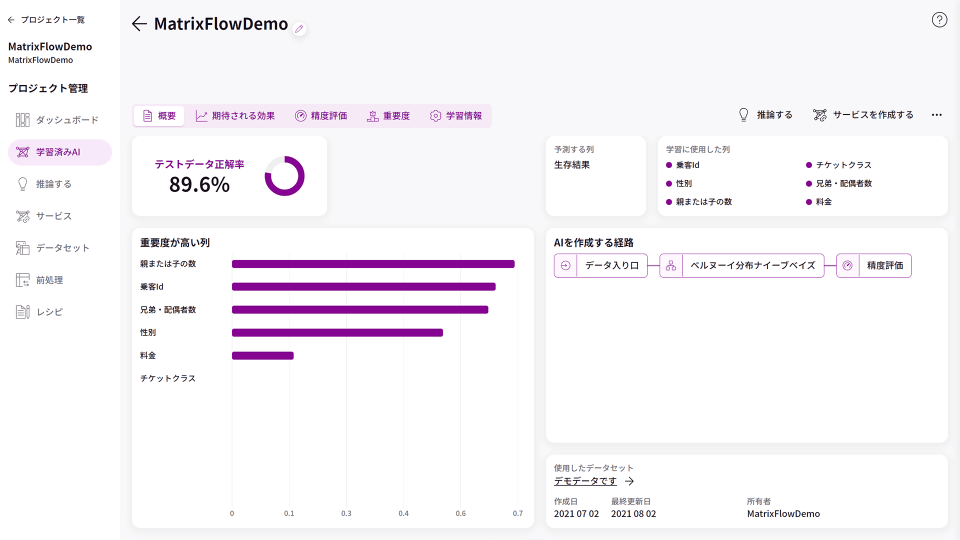The height and width of the screenshot is (540, 960).
Task: Click the service icon beside サービスを作成する
Action: coord(820,114)
